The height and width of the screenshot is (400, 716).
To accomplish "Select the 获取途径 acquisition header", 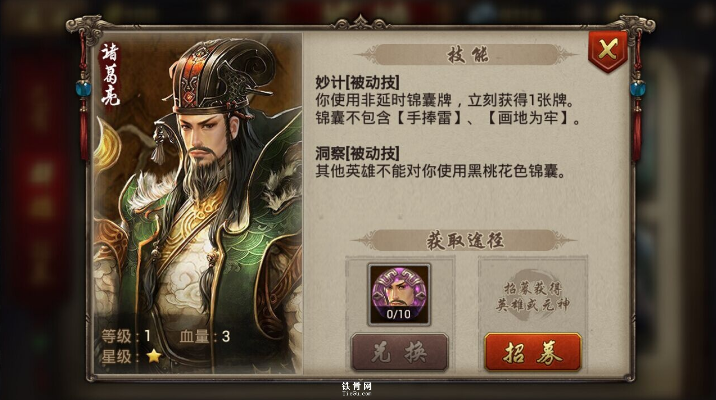I will coord(465,240).
